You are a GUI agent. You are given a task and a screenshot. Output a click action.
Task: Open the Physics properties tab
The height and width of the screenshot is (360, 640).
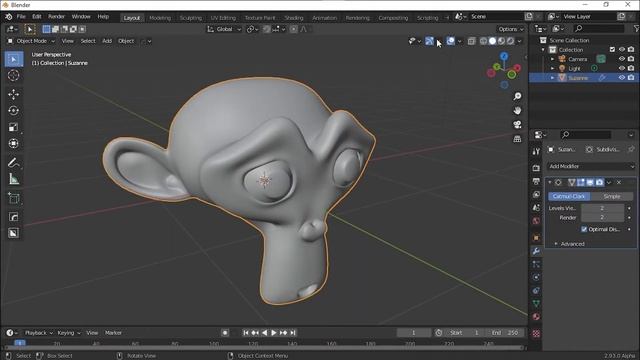pyautogui.click(x=536, y=278)
